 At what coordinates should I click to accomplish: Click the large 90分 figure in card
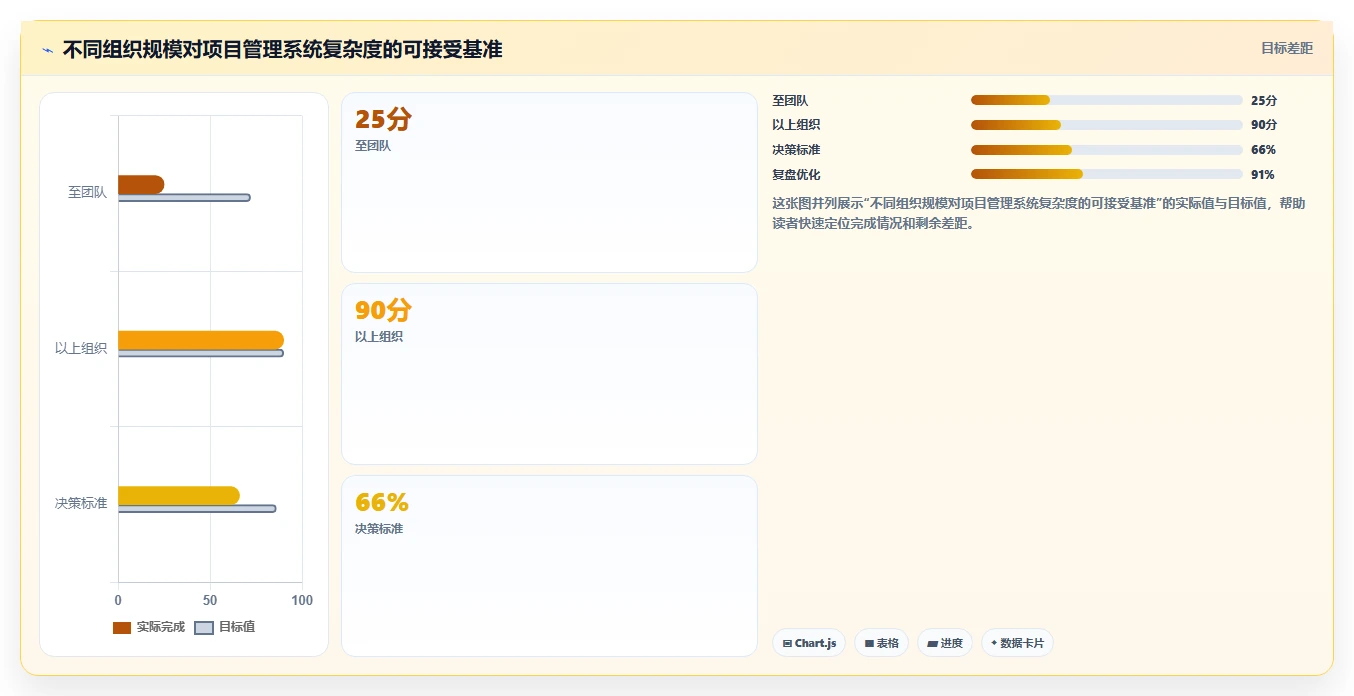coord(383,310)
